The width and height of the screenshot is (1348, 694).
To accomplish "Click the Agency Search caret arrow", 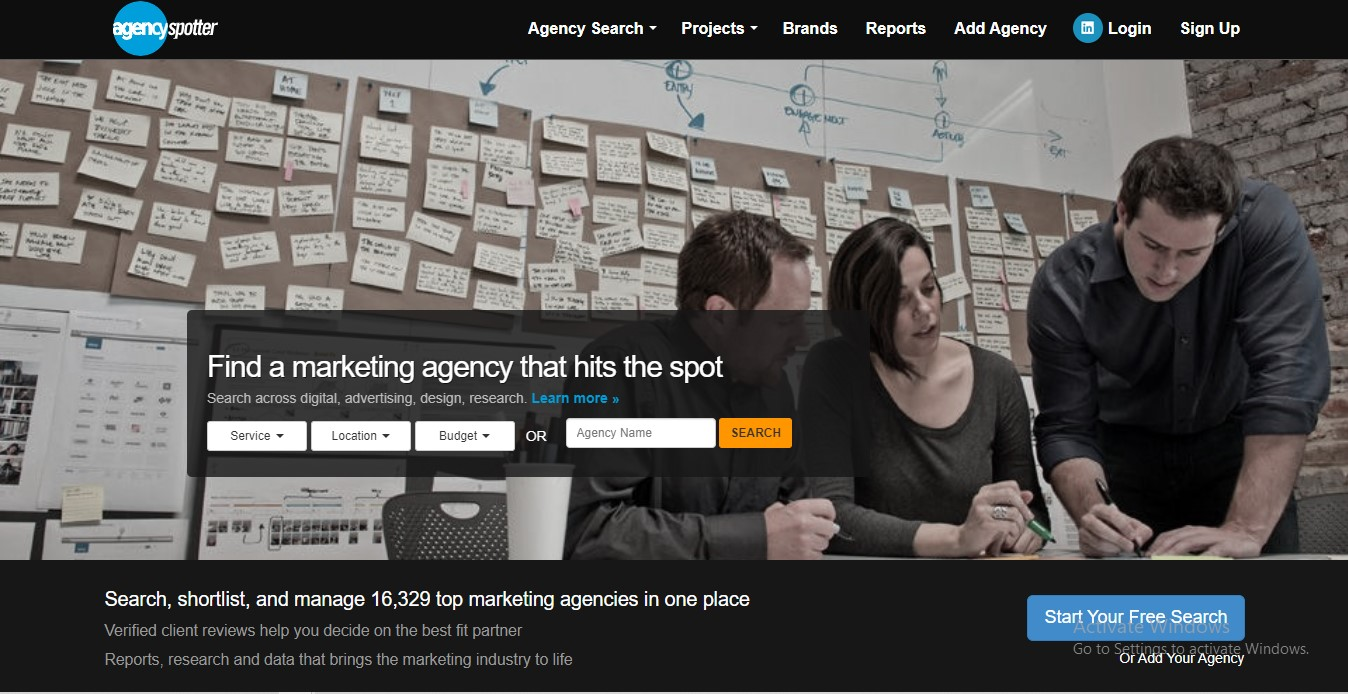I will [653, 29].
